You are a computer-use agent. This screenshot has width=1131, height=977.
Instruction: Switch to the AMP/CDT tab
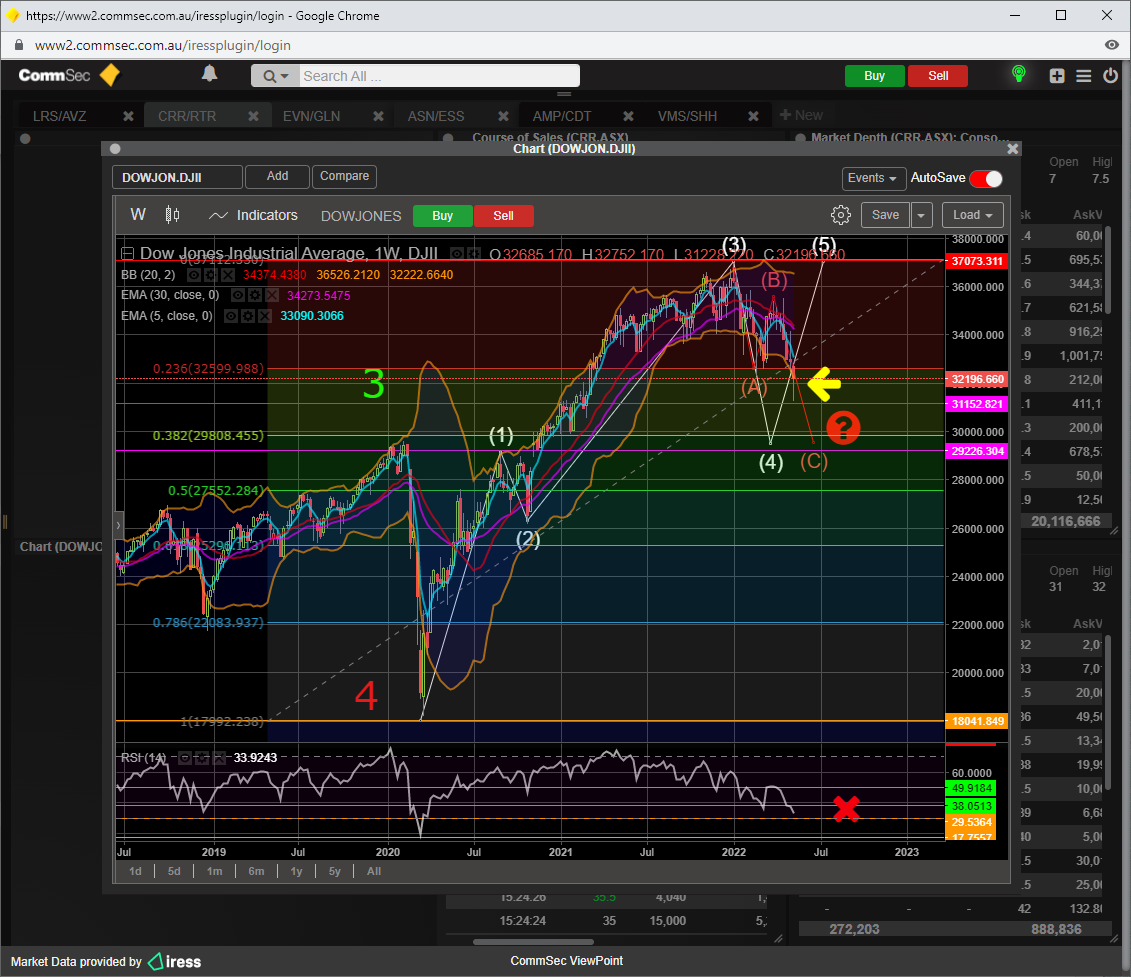tap(562, 116)
